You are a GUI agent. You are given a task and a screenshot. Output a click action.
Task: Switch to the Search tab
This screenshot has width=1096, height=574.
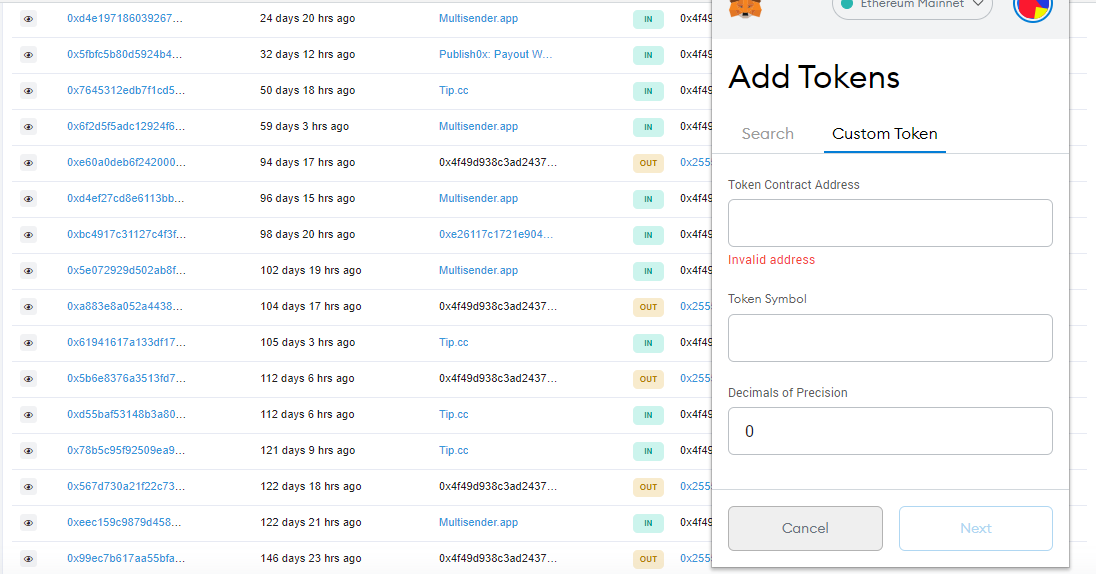767,134
